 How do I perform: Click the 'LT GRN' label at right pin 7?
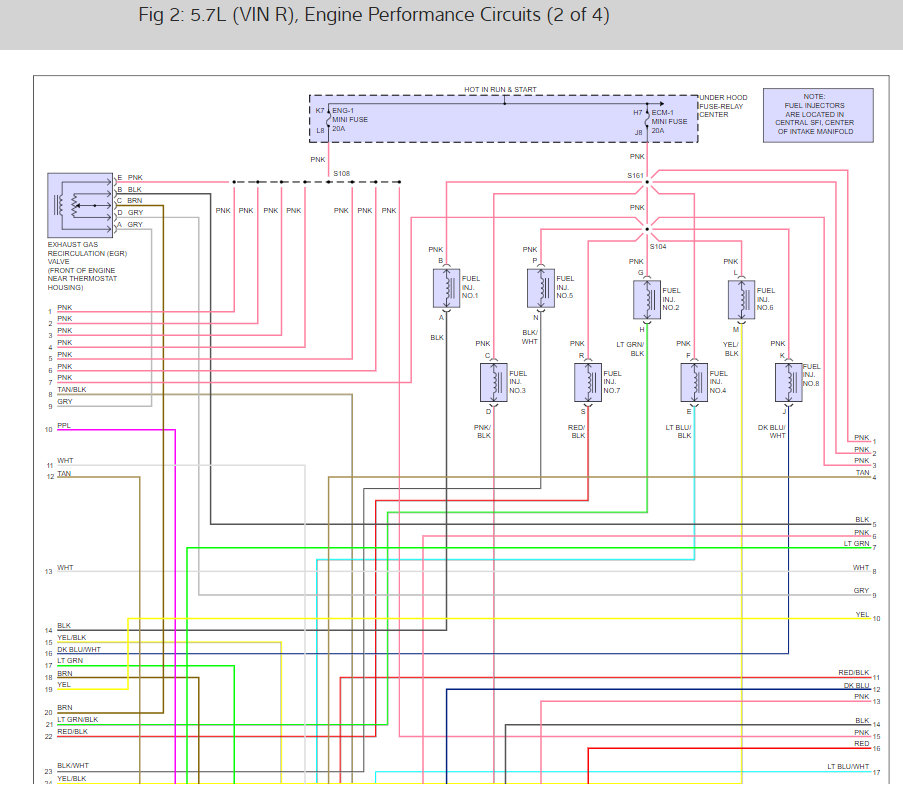pos(856,543)
